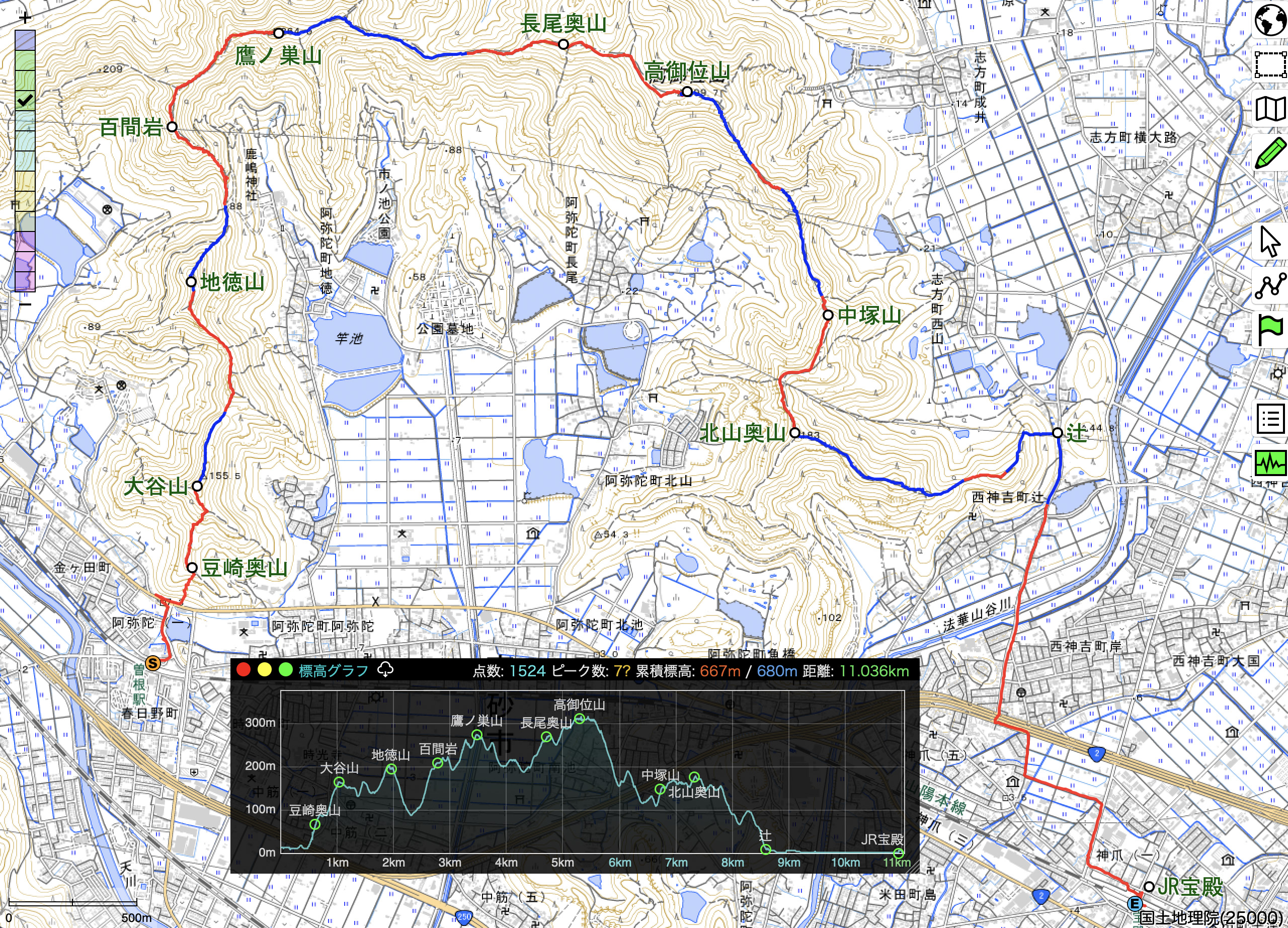This screenshot has height=928, width=1288.
Task: Select the green flag marker tool
Action: coord(1270,330)
